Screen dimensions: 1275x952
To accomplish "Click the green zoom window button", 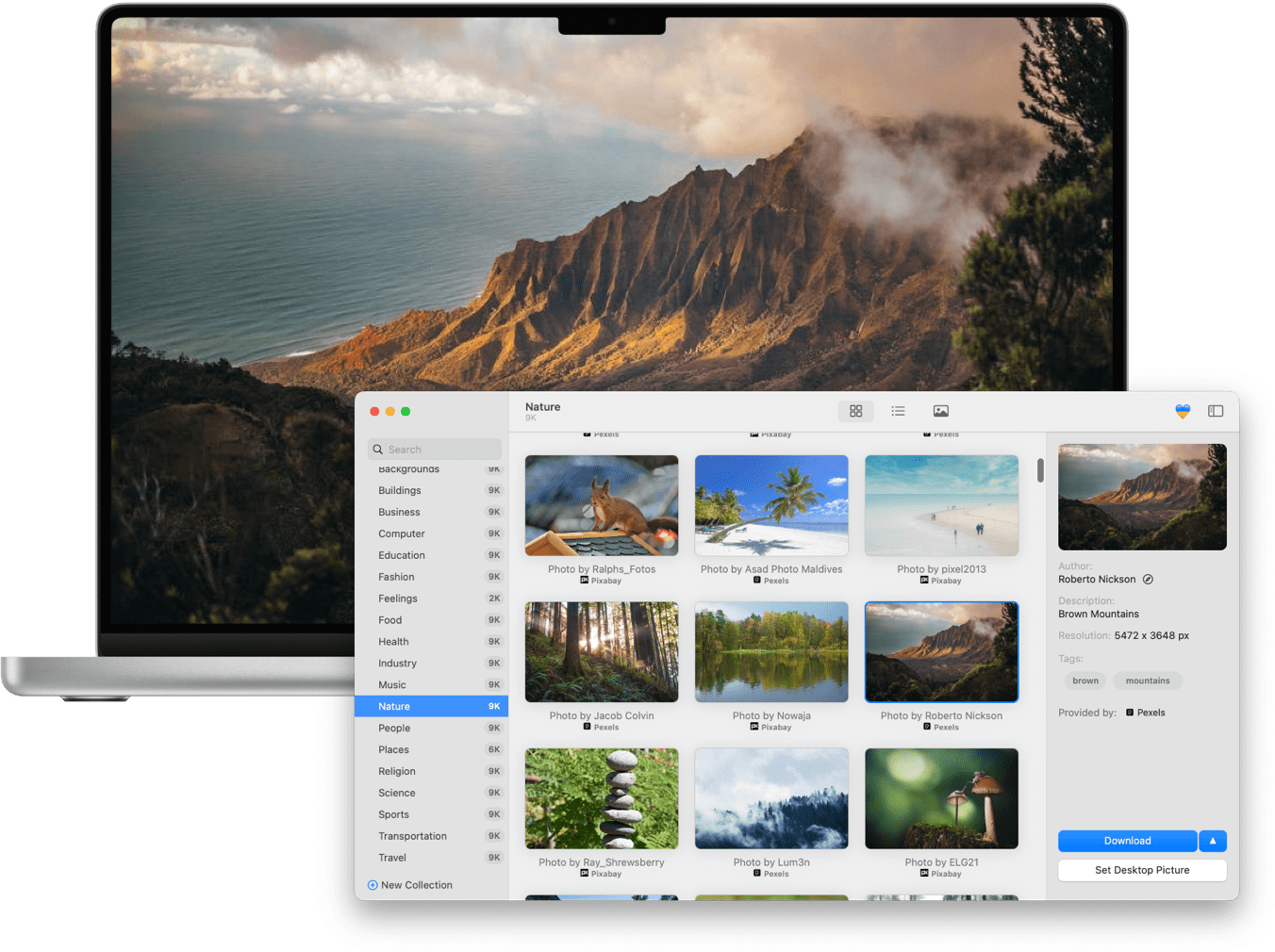I will click(406, 412).
